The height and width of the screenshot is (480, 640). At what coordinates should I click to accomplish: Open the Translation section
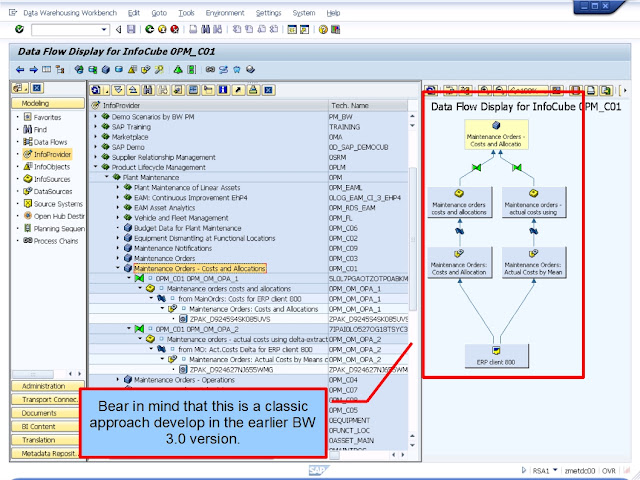click(48, 440)
